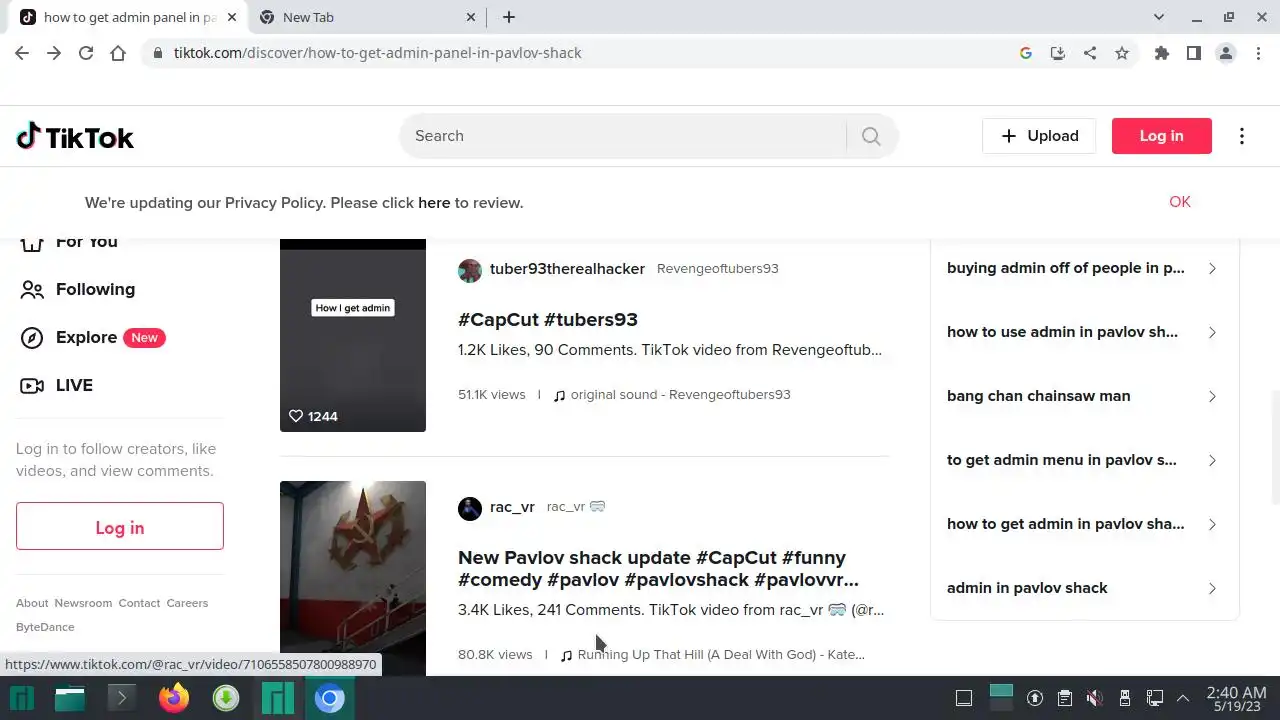Screen dimensions: 1280x720
Task: Click the search magnifier icon
Action: pyautogui.click(x=871, y=136)
